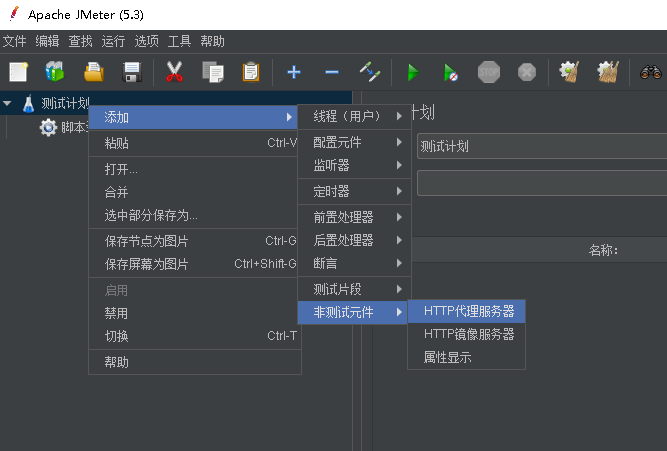Viewport: 667px width, 451px height.
Task: Click the Save floppy disk icon
Action: coord(131,72)
